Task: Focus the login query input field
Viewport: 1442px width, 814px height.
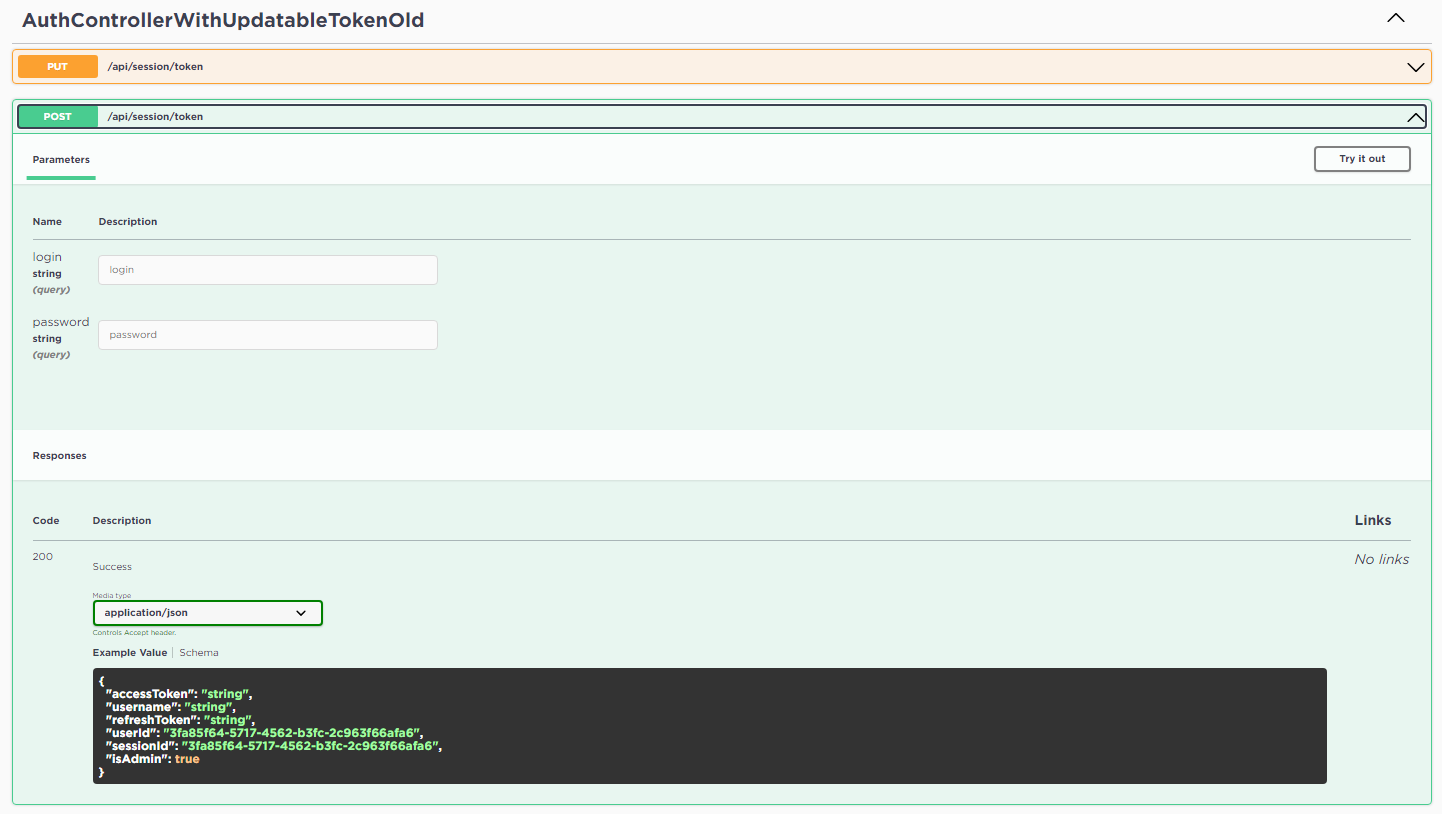Action: click(267, 270)
